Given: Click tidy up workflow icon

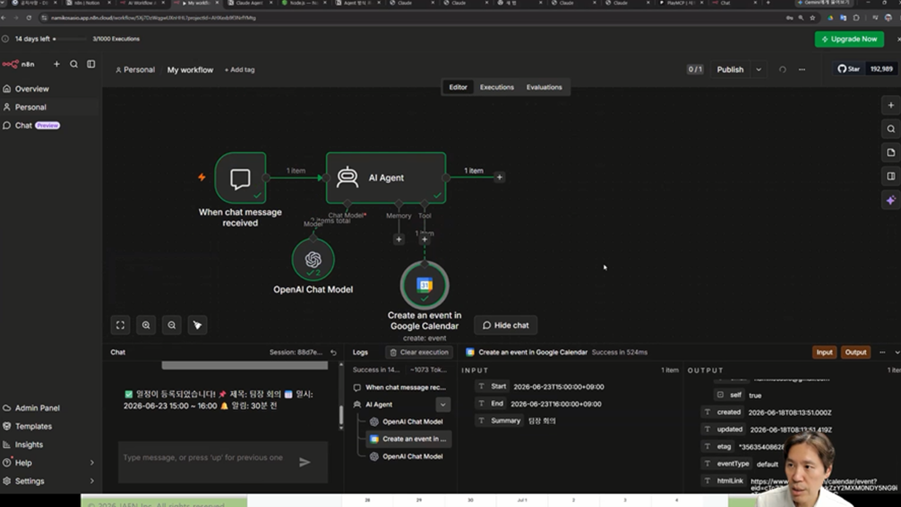Looking at the screenshot, I should (x=197, y=325).
